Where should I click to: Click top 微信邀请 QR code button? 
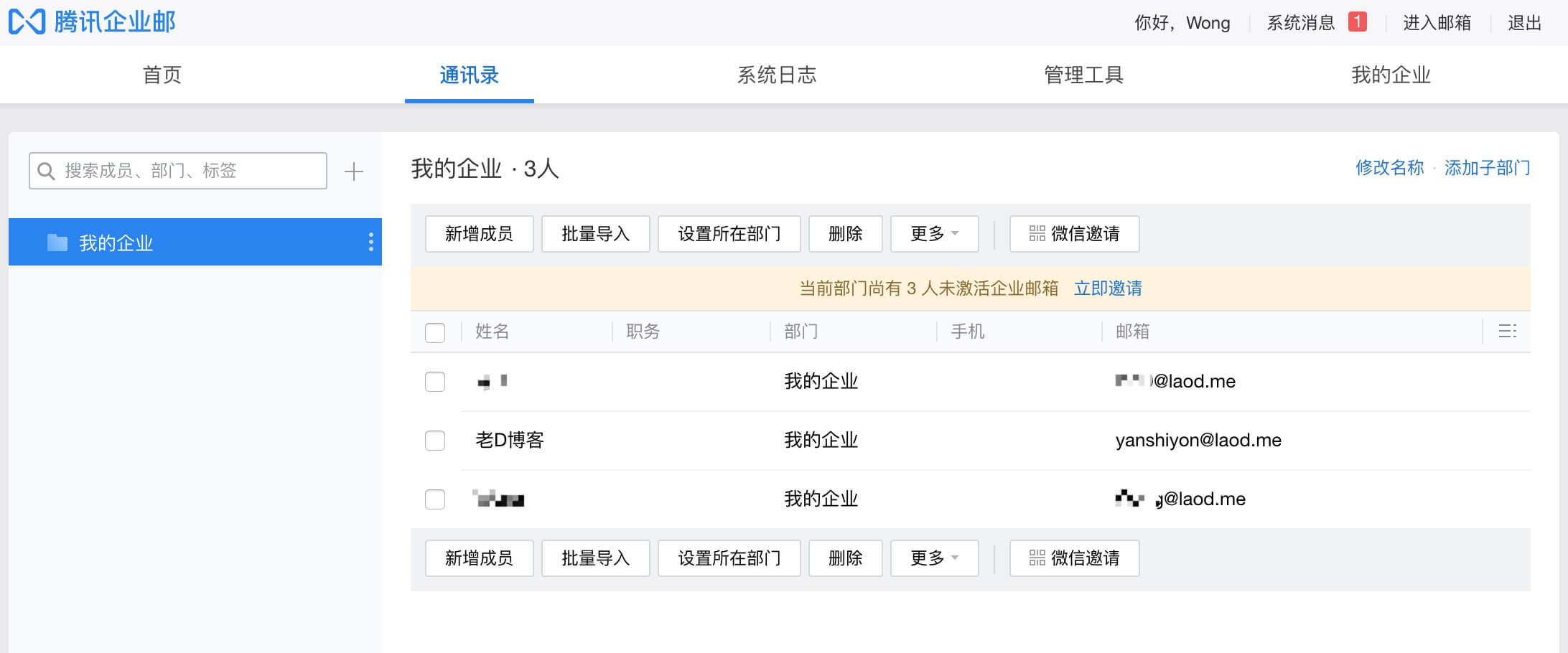click(x=1074, y=234)
